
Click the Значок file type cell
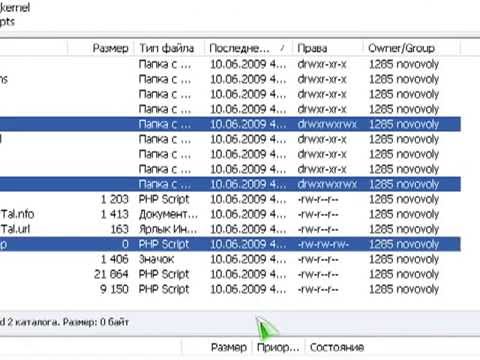click(156, 259)
